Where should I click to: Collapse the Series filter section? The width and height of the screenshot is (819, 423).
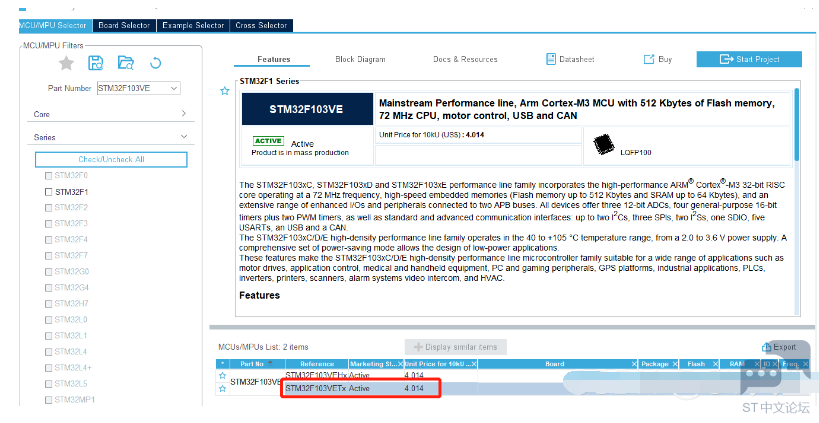point(183,136)
